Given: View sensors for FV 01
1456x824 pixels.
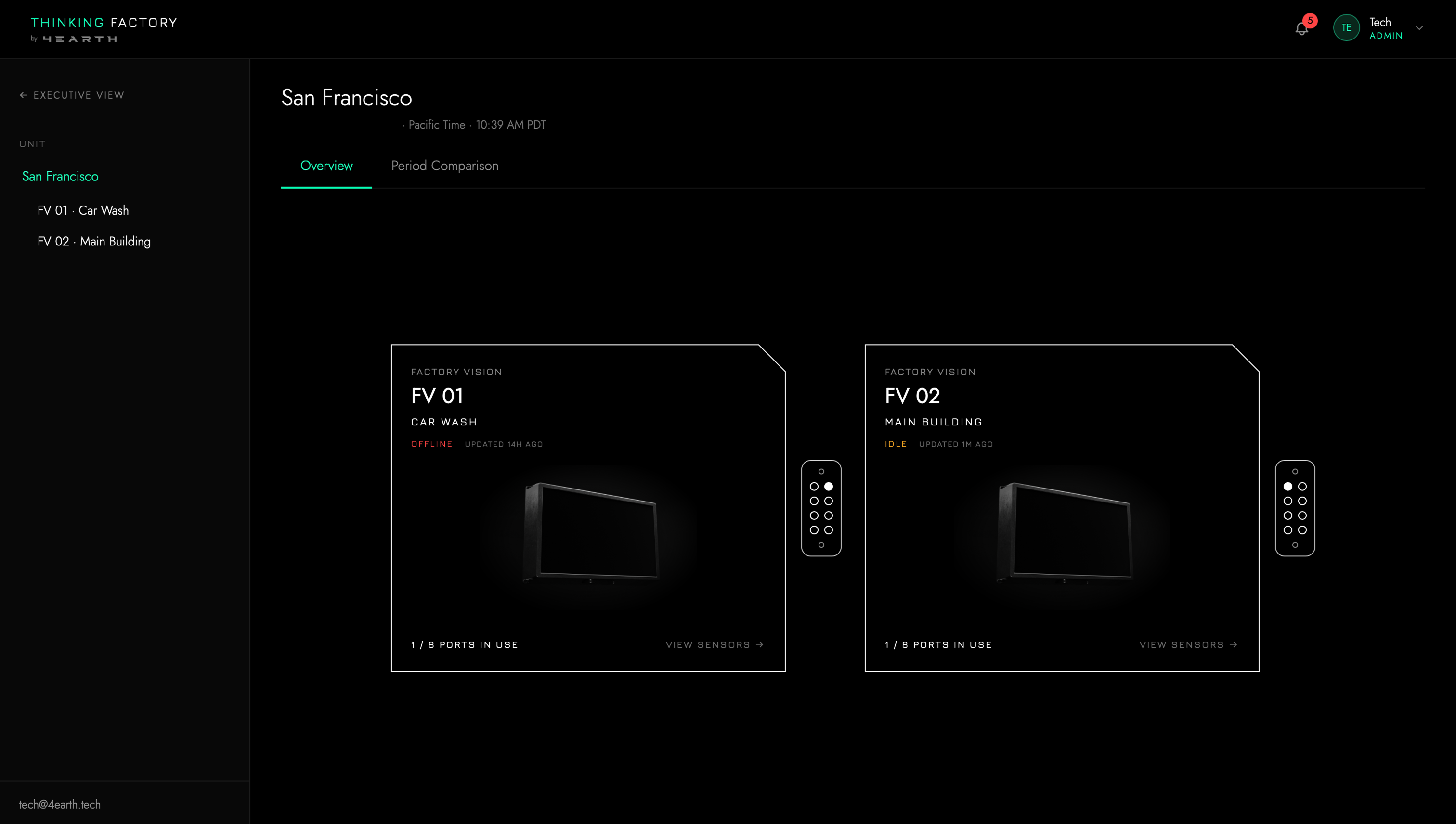Looking at the screenshot, I should [715, 644].
